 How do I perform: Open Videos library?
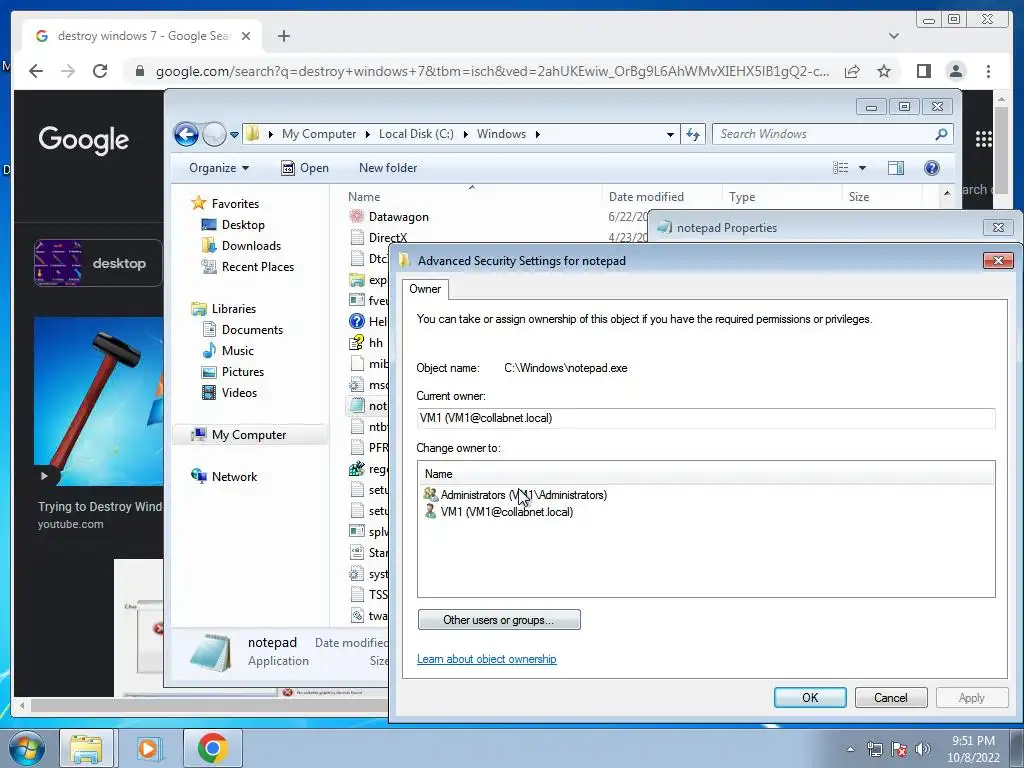click(239, 392)
